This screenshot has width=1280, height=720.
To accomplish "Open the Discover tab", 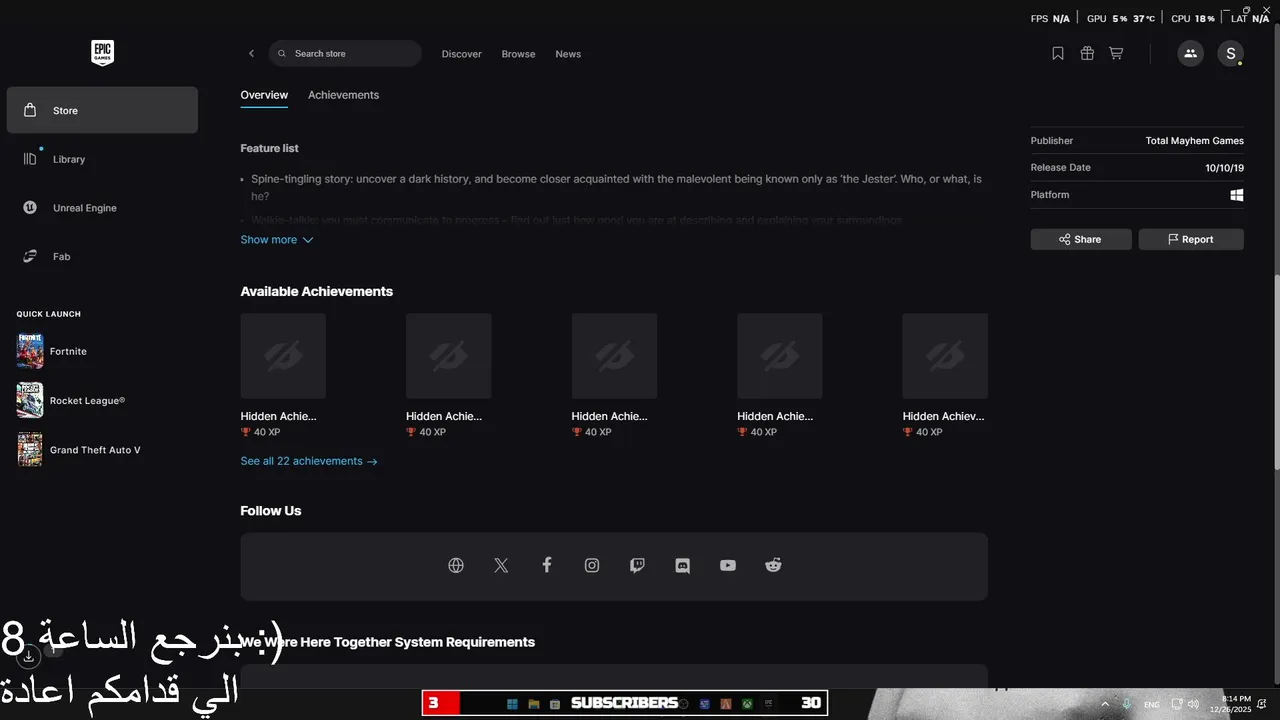I will coord(461,54).
